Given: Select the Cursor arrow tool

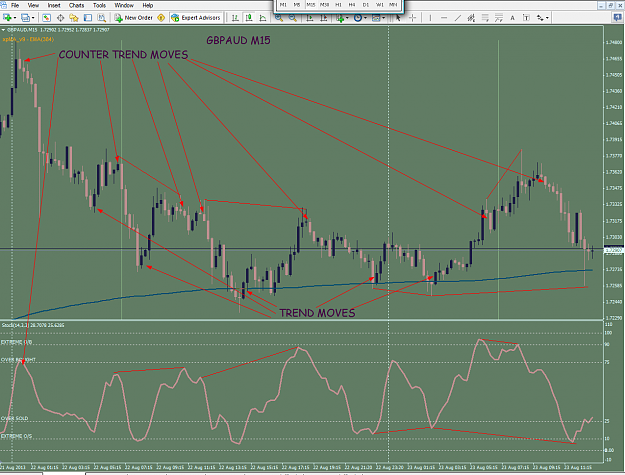Looking at the screenshot, I should click(398, 18).
